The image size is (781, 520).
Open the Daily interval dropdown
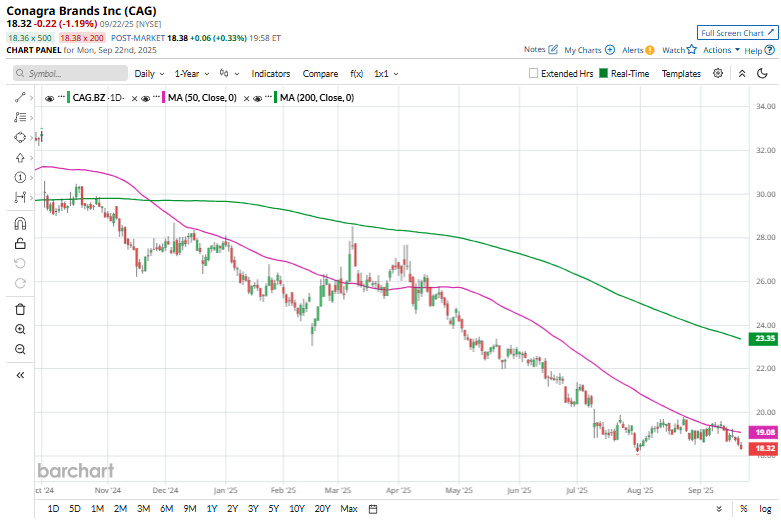(x=149, y=74)
